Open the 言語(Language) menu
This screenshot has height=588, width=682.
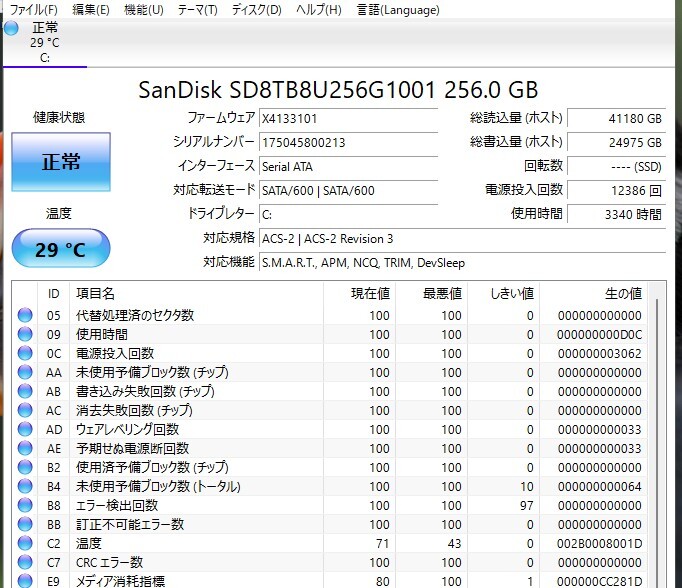pos(398,10)
